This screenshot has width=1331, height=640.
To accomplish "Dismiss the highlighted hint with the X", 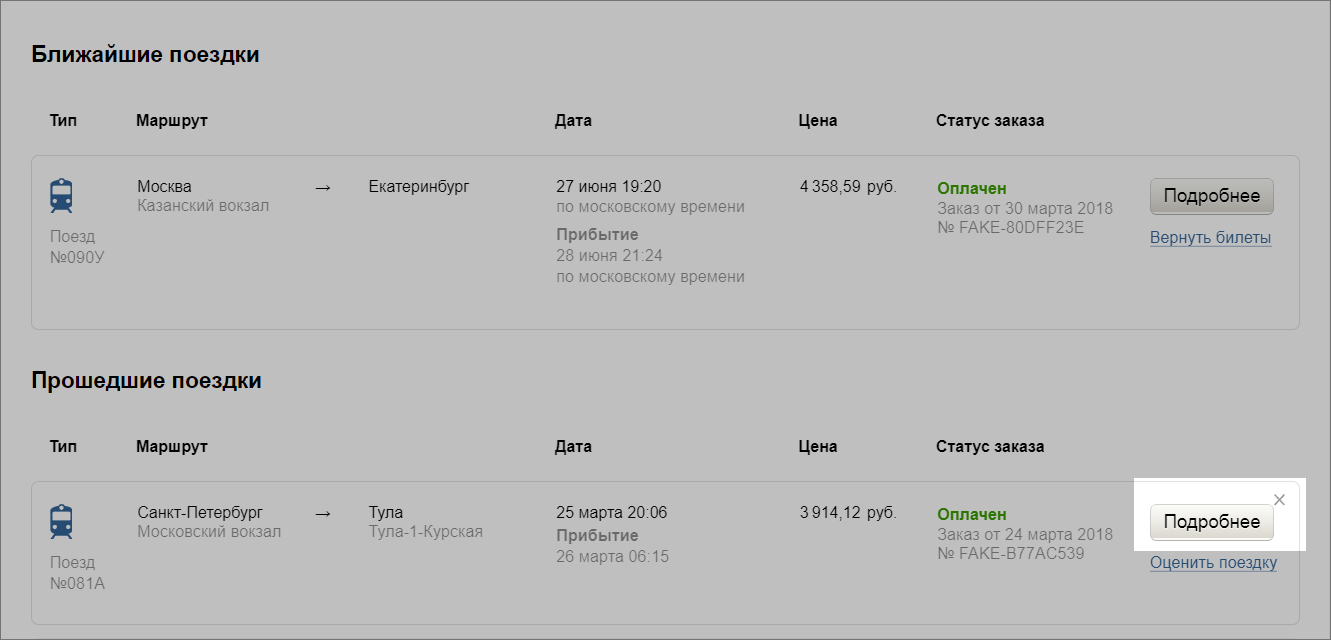I will (x=1279, y=500).
